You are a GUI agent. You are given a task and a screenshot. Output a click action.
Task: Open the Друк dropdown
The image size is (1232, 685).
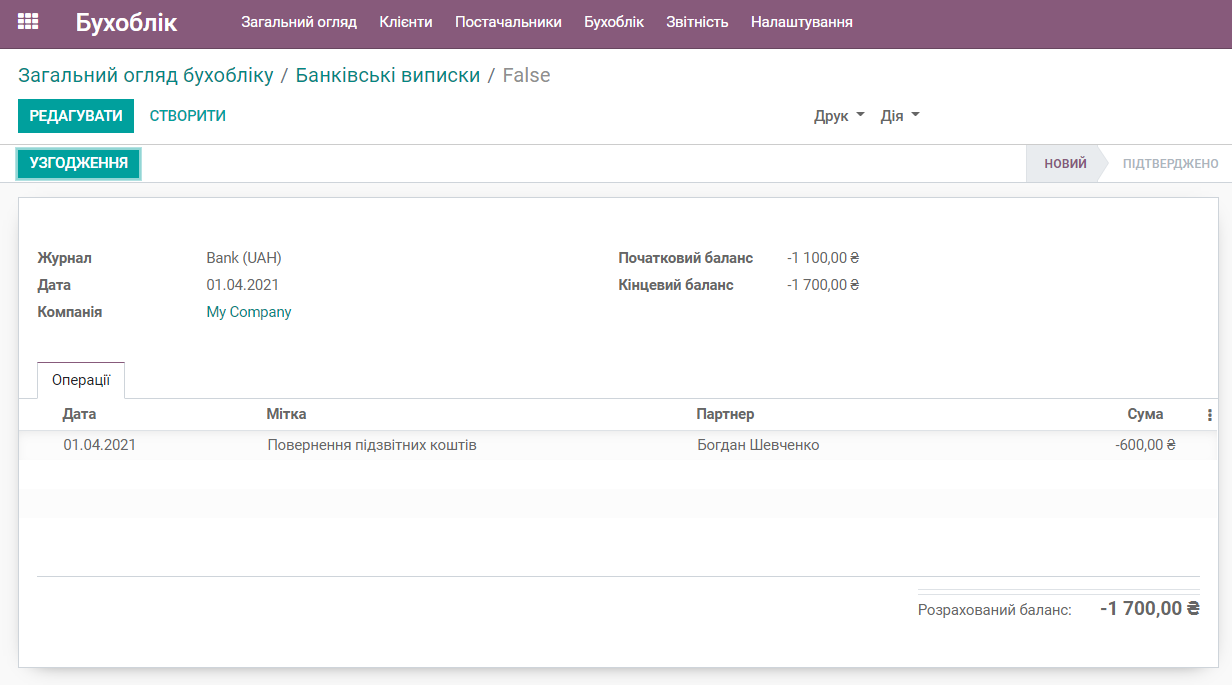pos(838,115)
